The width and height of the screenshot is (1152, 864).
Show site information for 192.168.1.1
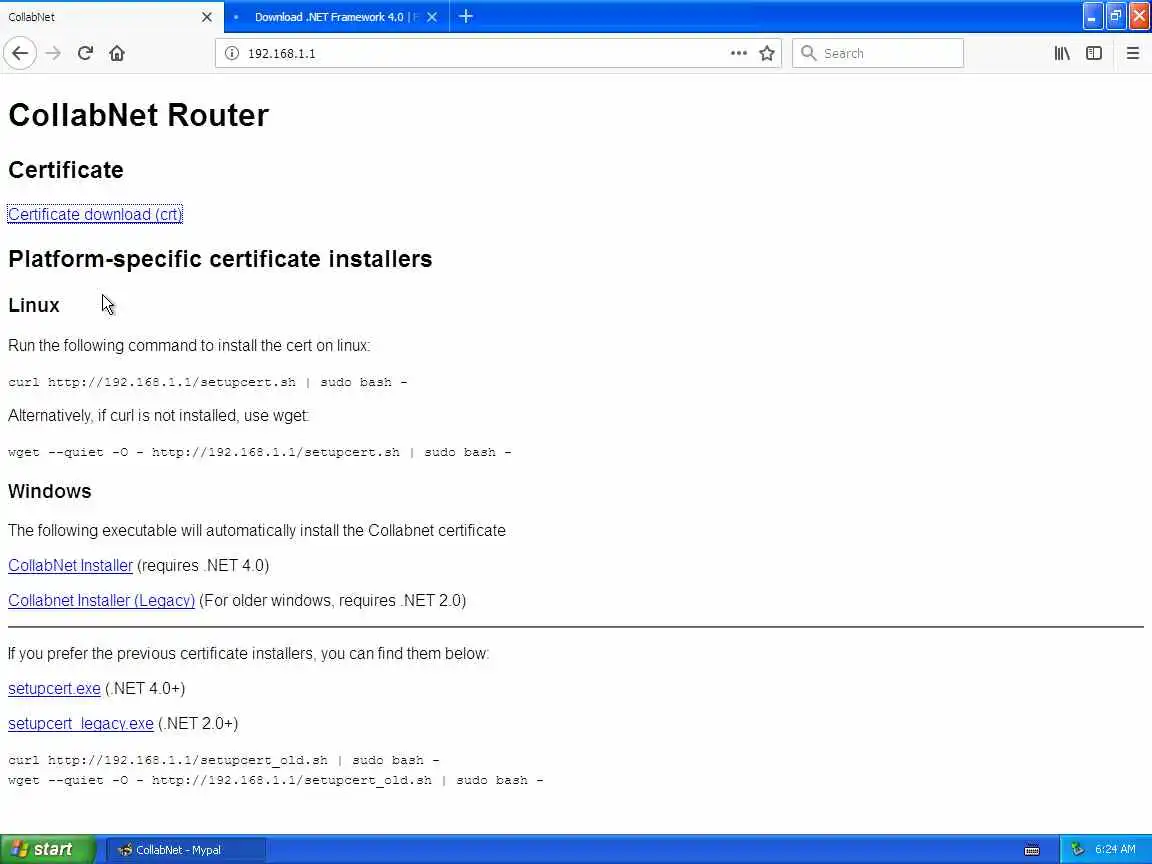231,53
